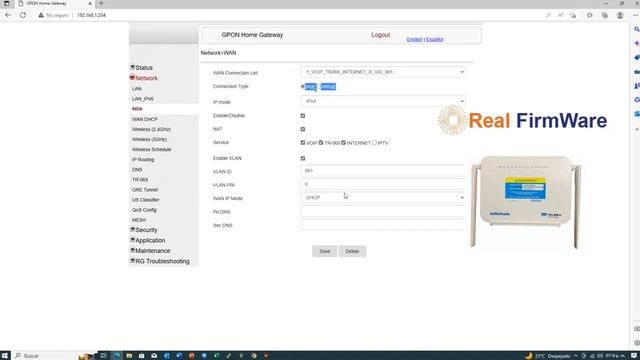Uncheck the TR-069 service checkbox
This screenshot has height=360, width=640.
tap(321, 143)
